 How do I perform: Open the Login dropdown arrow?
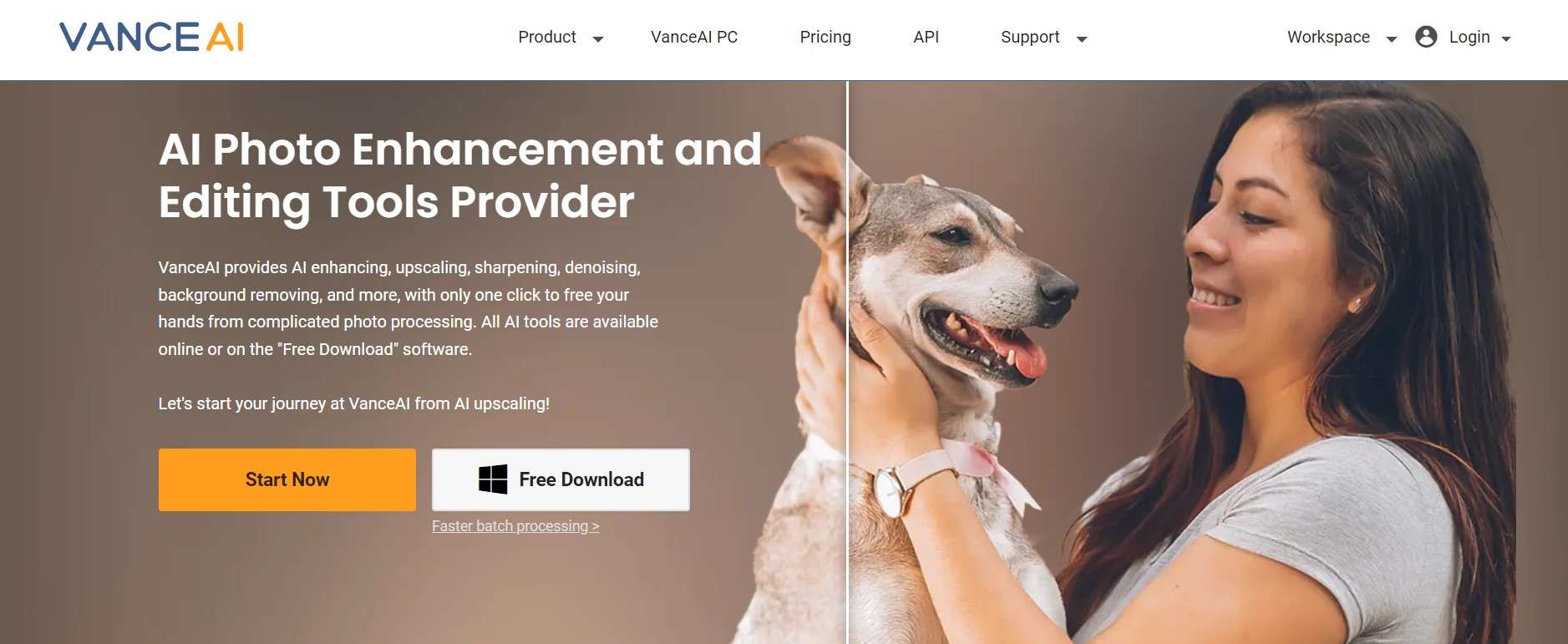click(x=1506, y=39)
